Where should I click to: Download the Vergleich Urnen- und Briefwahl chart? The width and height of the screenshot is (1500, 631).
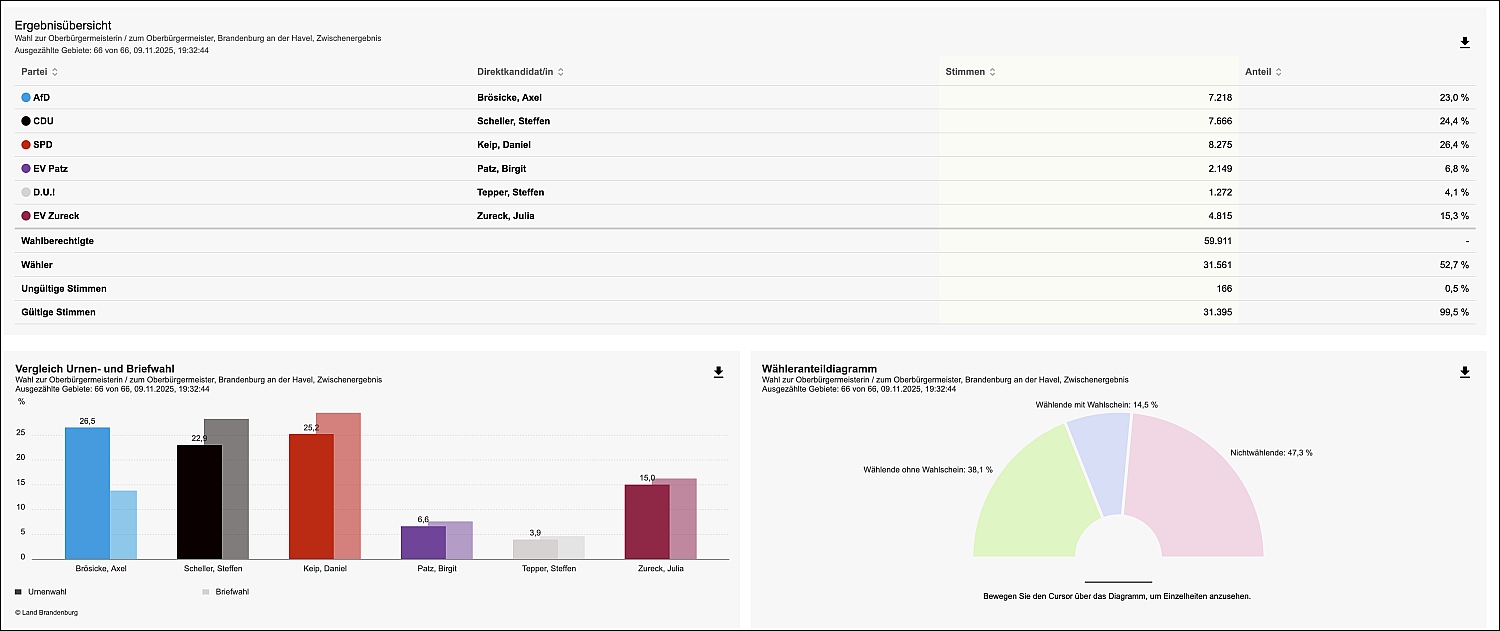718,372
